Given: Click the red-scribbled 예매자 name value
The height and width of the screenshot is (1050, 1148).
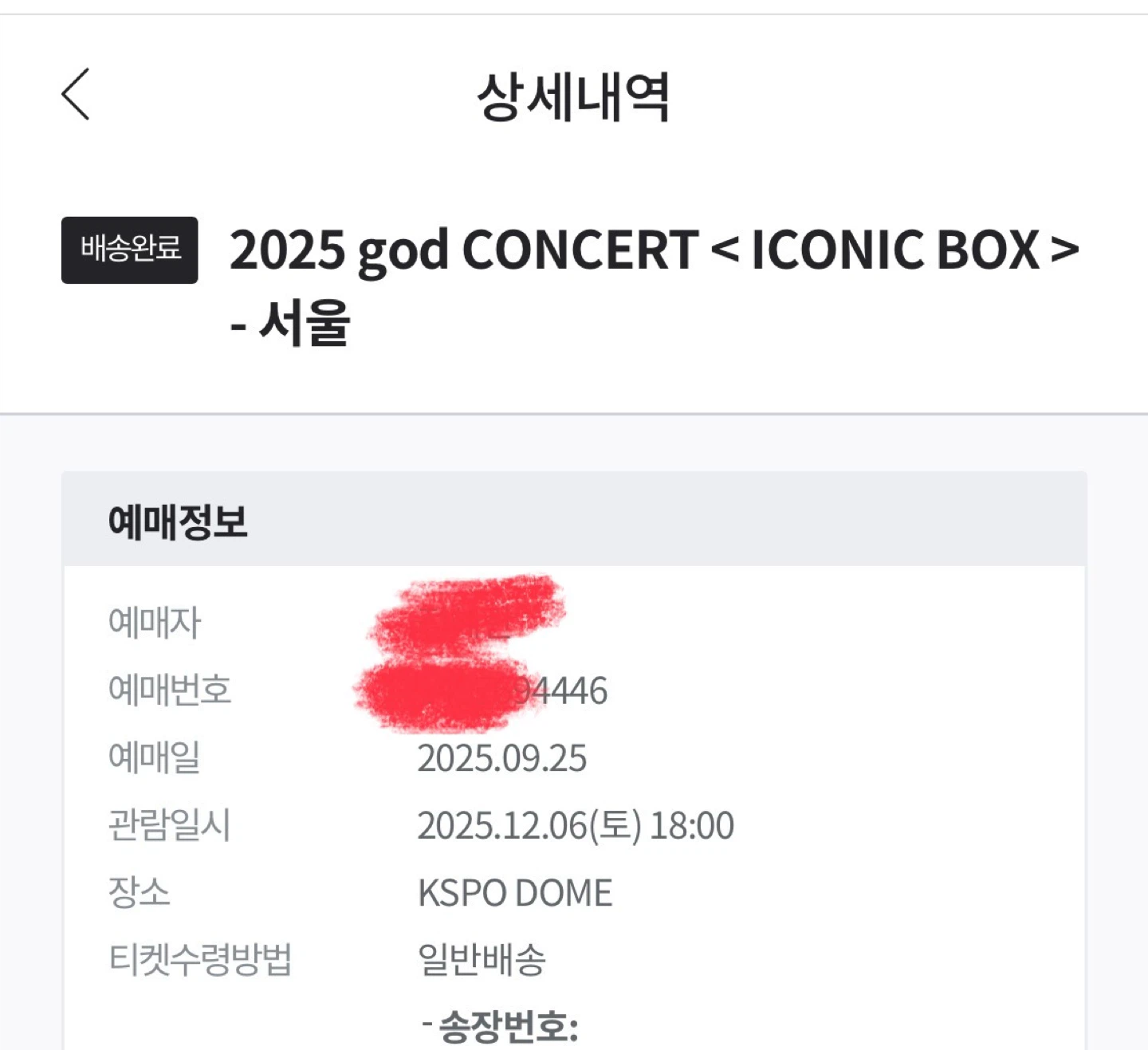Looking at the screenshot, I should (x=470, y=612).
